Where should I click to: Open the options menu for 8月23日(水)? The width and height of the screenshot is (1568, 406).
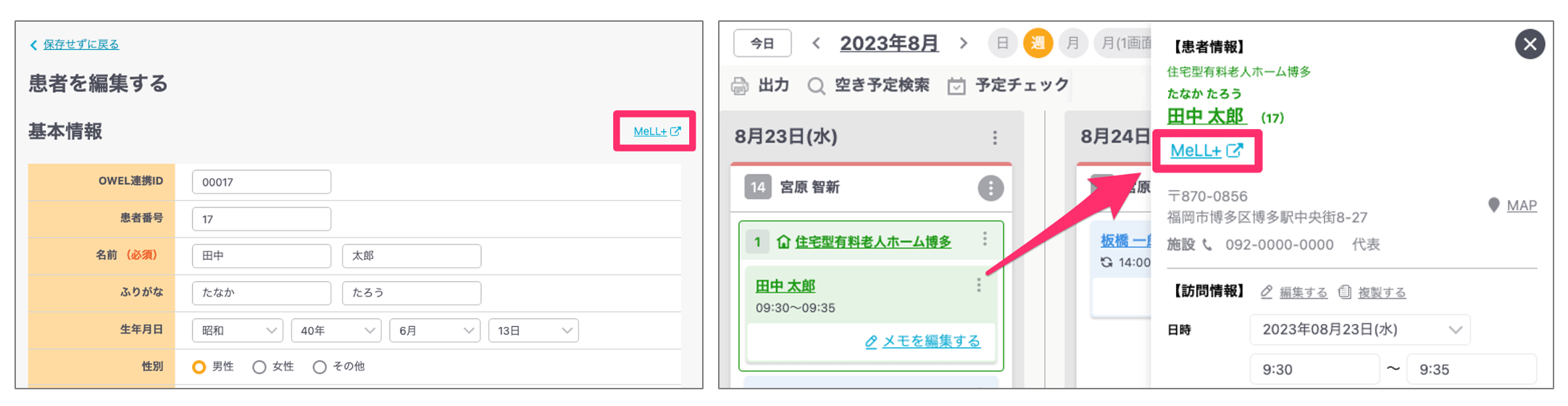(x=995, y=137)
